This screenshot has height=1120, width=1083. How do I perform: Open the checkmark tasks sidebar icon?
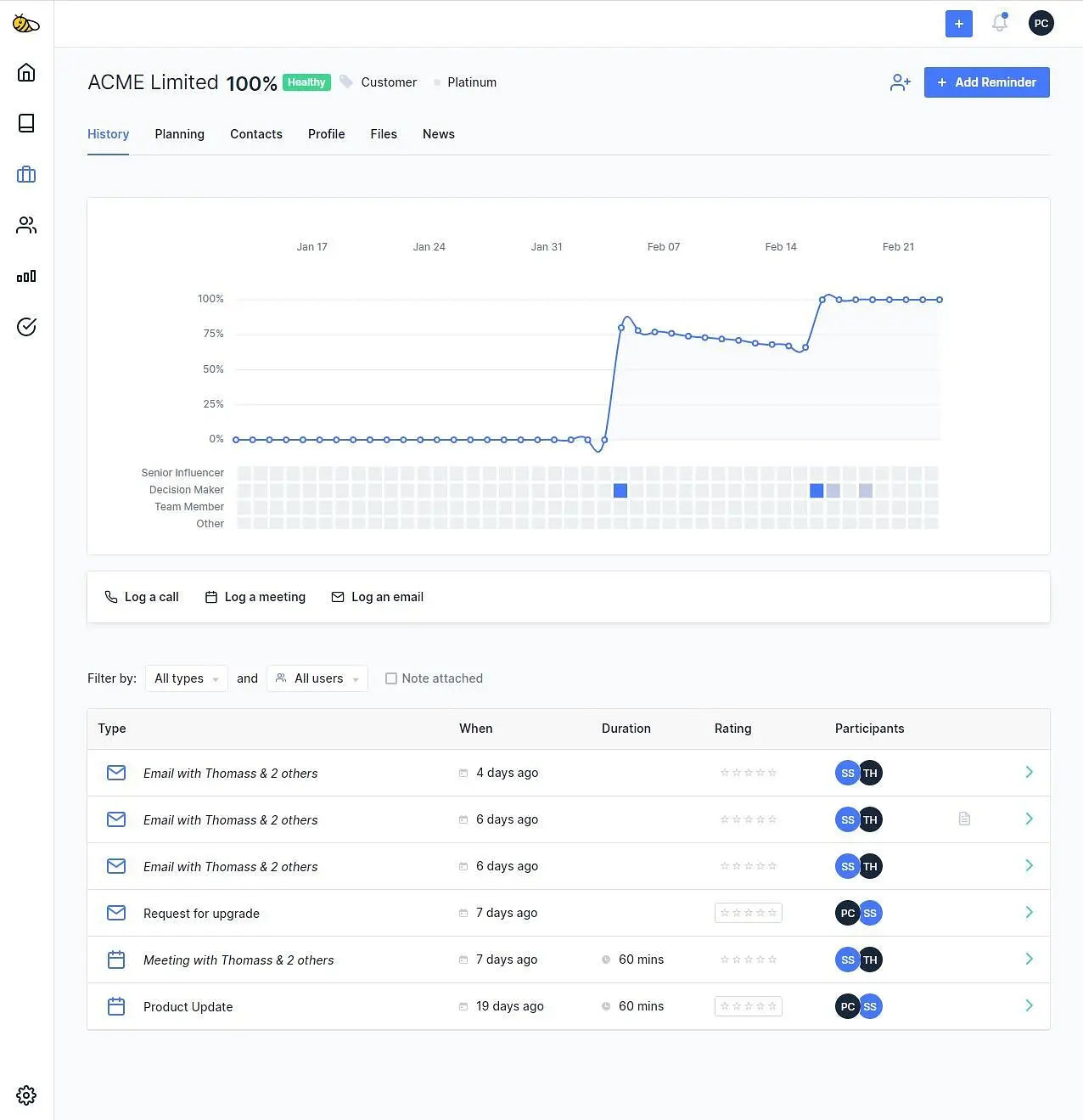coord(26,327)
